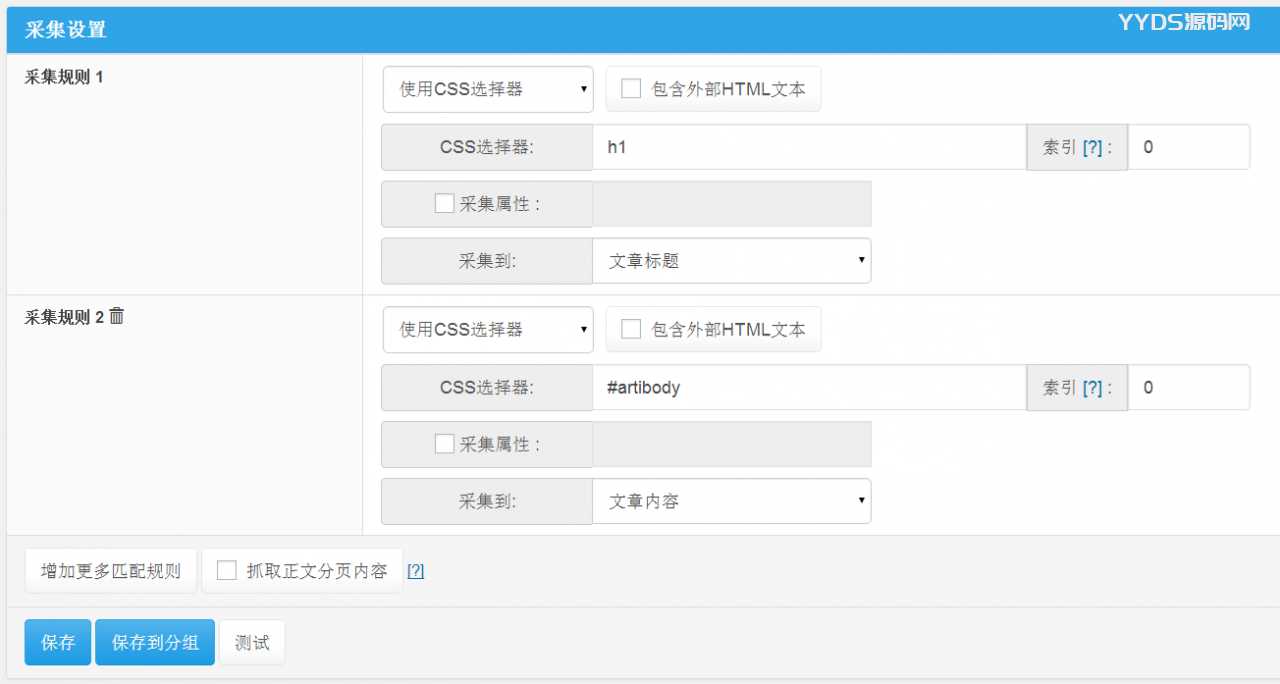Viewport: 1280px width, 684px height.
Task: Open the 使用CSS选择器 dropdown in rule 2
Action: [488, 329]
